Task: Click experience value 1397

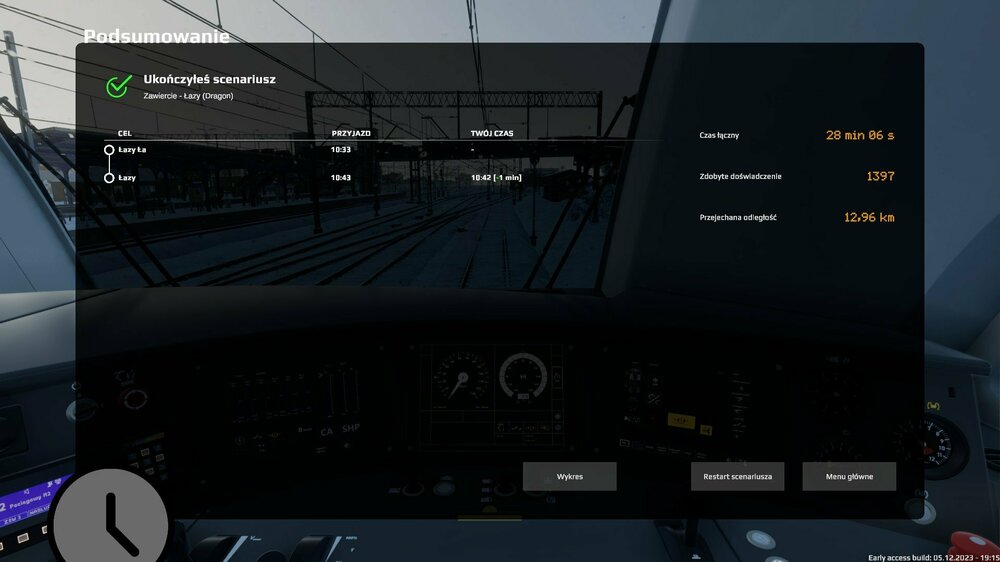Action: 880,176
